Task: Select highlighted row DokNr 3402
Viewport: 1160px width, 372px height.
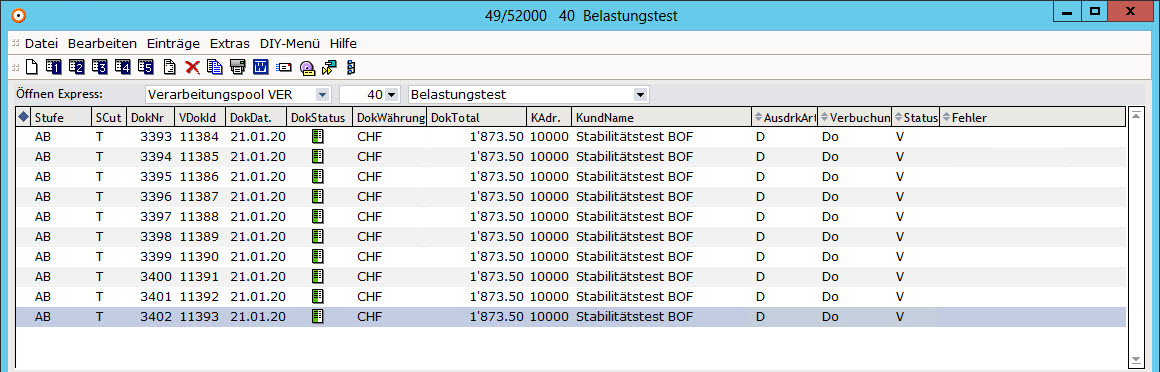Action: pyautogui.click(x=571, y=317)
